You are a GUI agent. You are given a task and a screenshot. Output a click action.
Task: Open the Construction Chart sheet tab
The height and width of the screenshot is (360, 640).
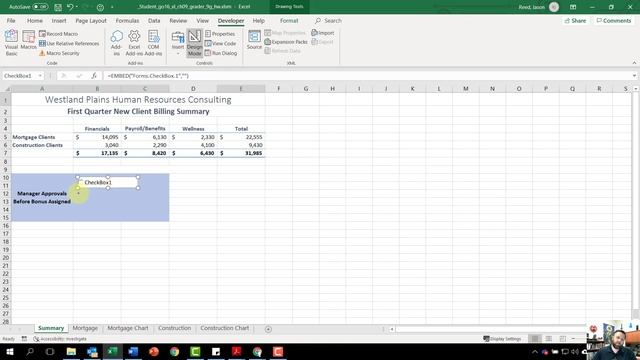[224, 328]
